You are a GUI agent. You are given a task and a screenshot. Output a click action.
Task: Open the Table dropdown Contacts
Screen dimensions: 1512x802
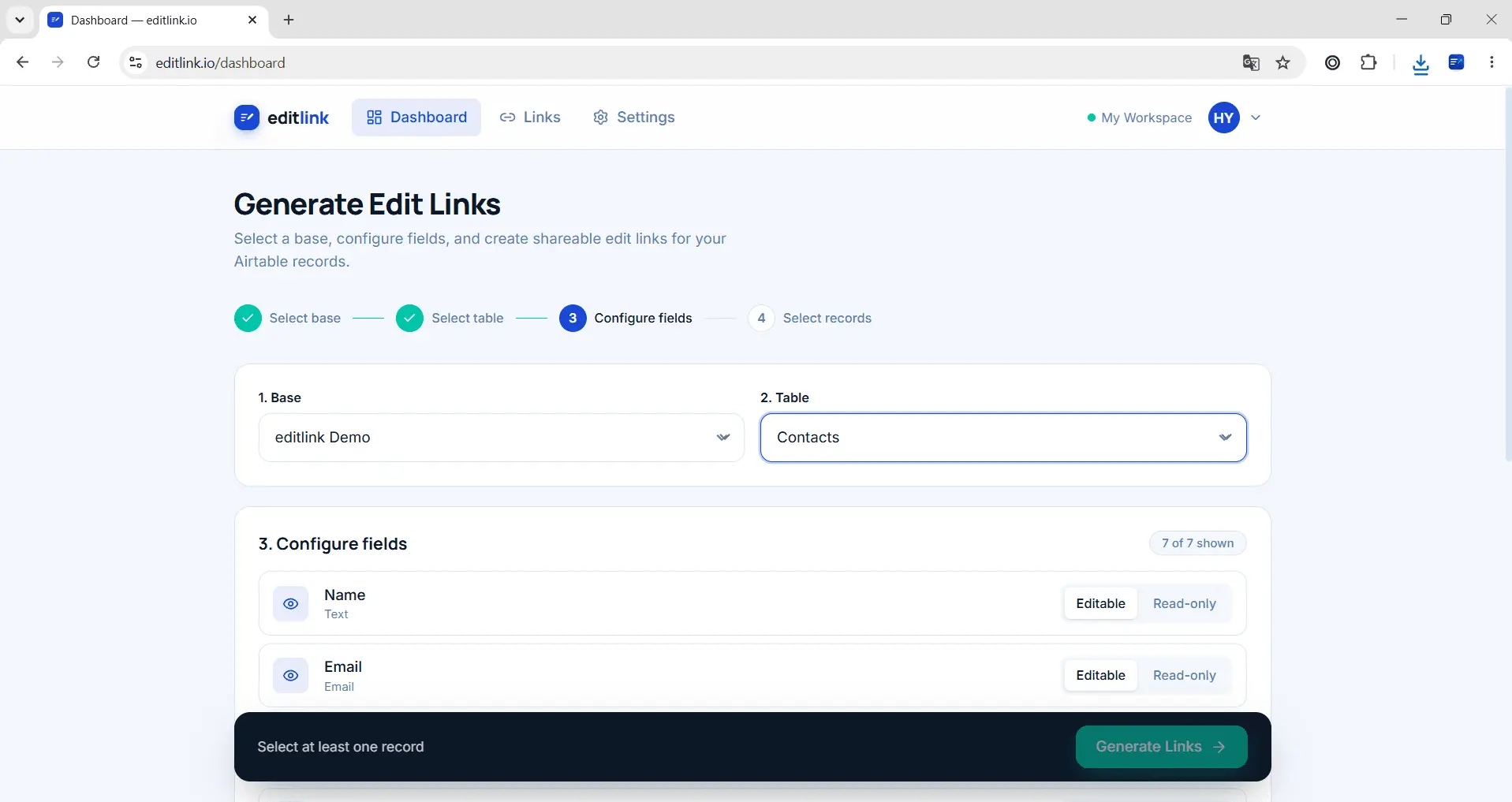click(1003, 438)
